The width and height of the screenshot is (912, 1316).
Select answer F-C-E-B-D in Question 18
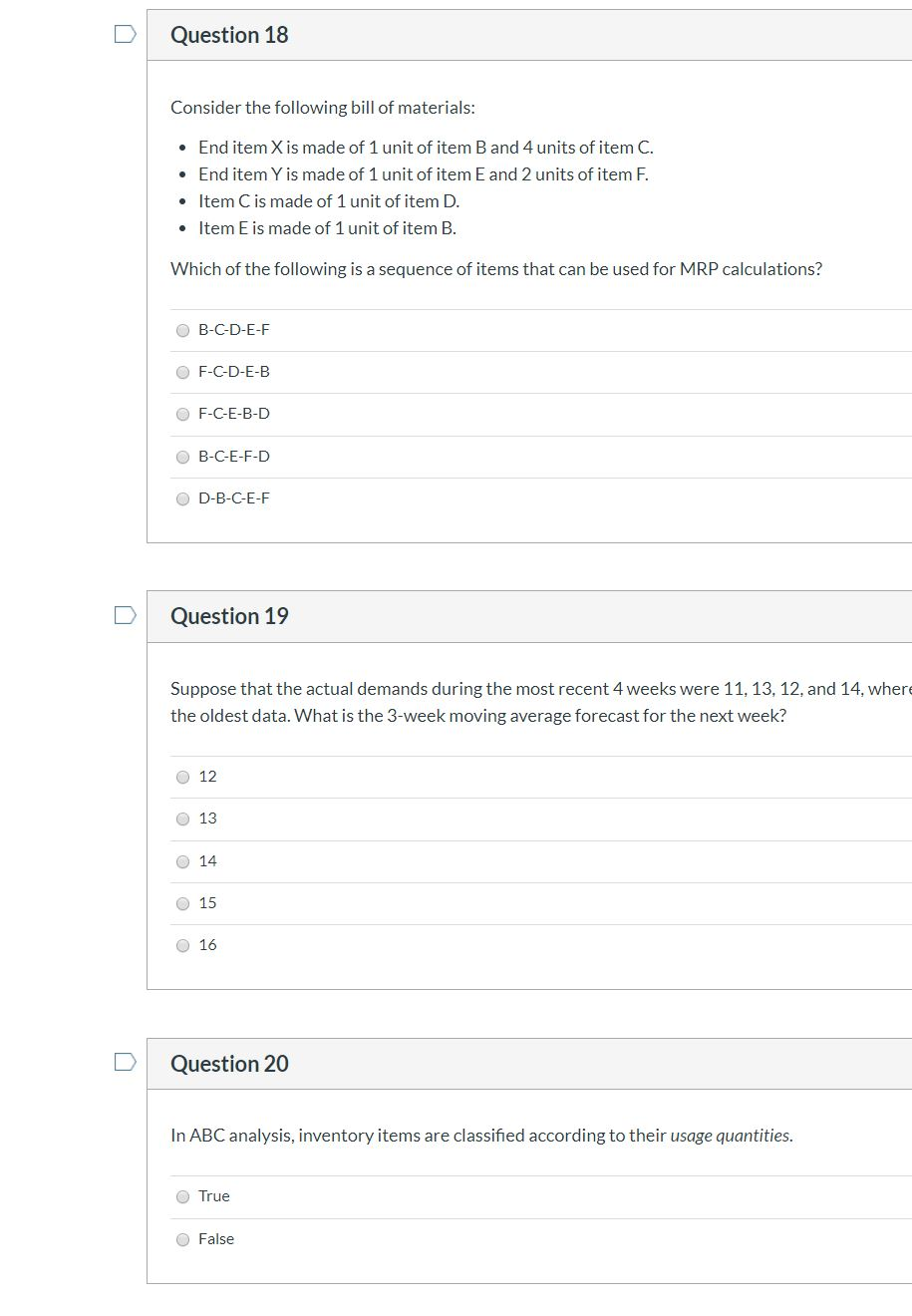182,413
